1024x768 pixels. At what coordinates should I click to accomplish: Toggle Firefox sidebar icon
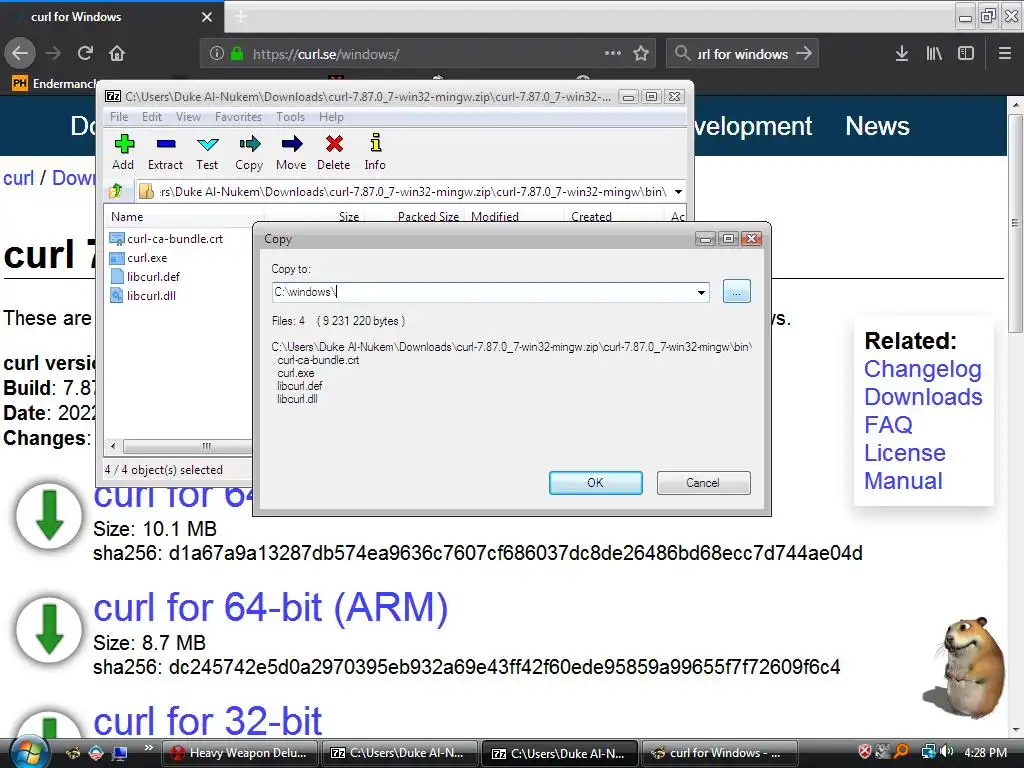click(966, 54)
